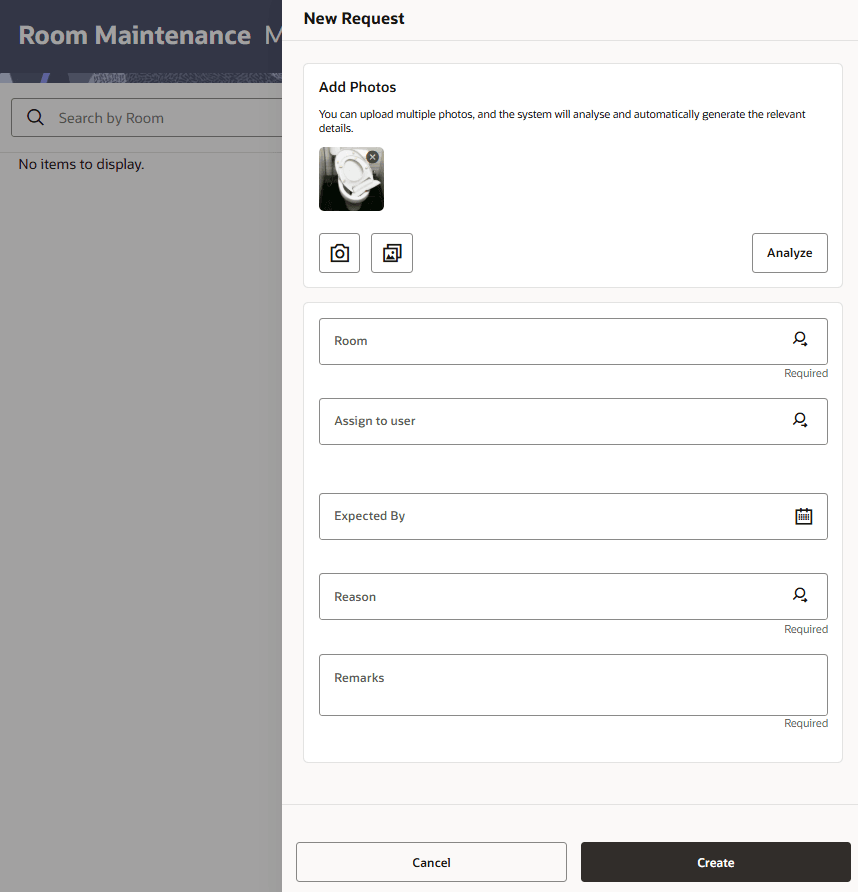Image resolution: width=858 pixels, height=892 pixels.
Task: Click the Search by Room box
Action: coord(147,118)
